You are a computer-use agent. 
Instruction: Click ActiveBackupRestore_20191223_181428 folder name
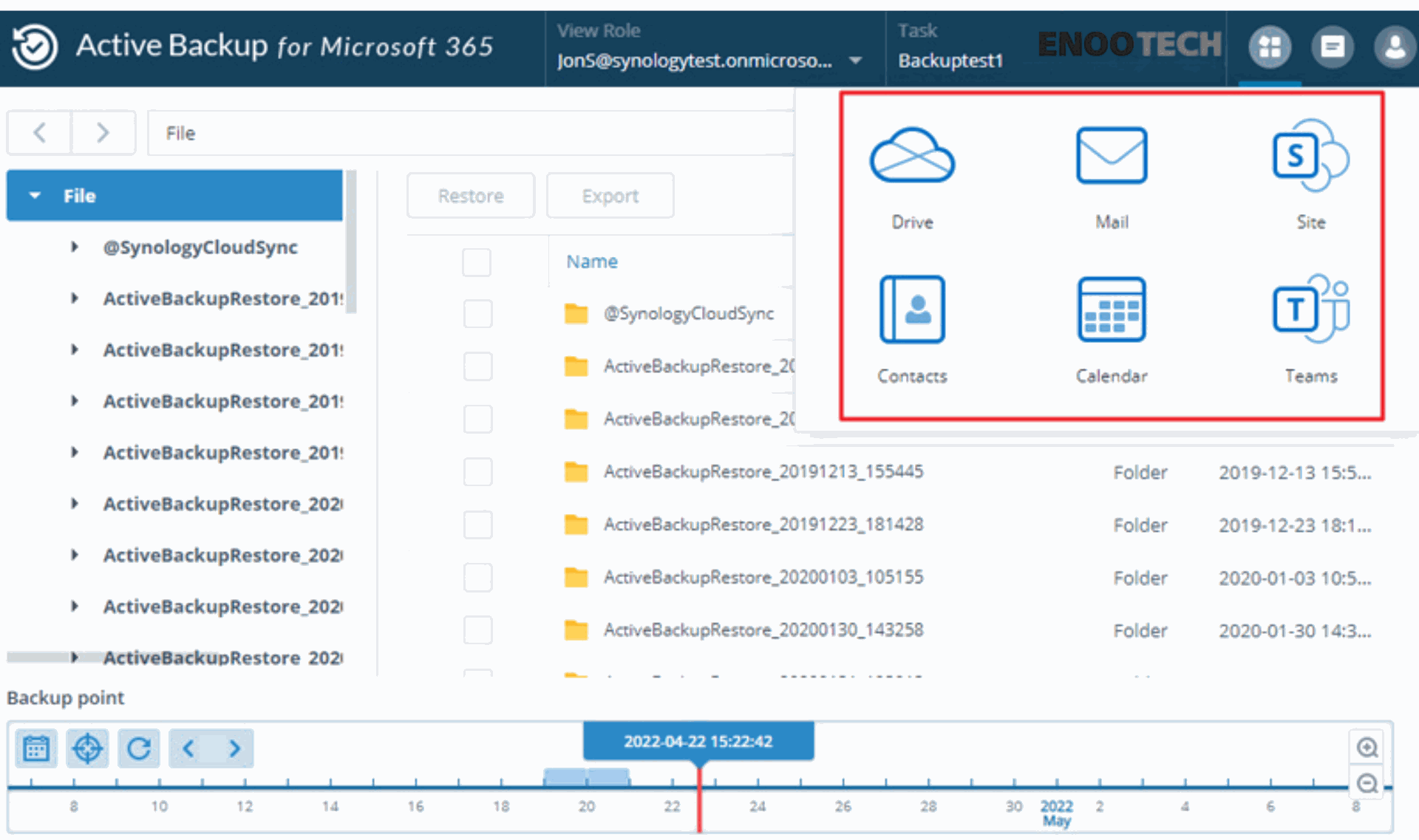pyautogui.click(x=763, y=525)
